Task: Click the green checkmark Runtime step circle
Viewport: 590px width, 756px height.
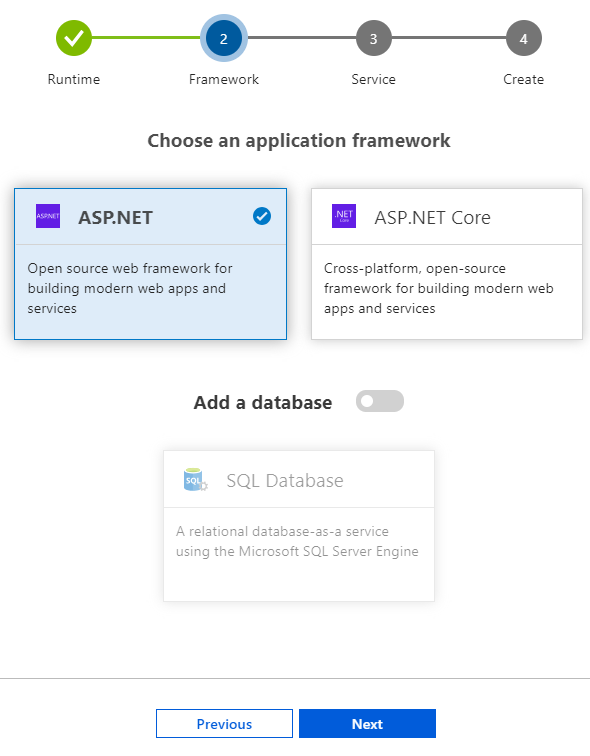Action: click(74, 38)
